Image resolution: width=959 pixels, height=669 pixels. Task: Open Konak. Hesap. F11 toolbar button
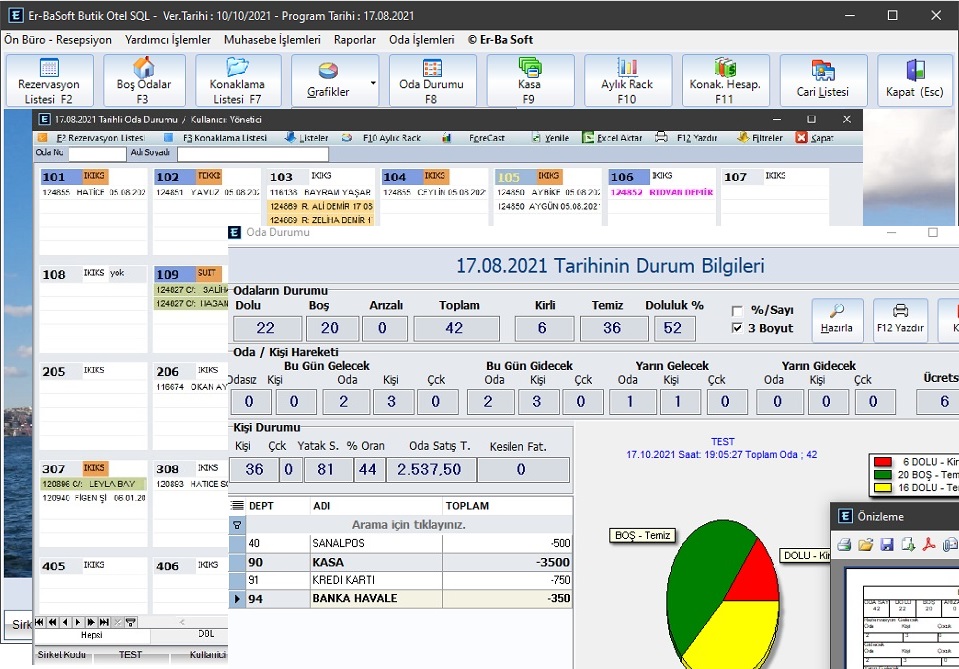coord(725,80)
